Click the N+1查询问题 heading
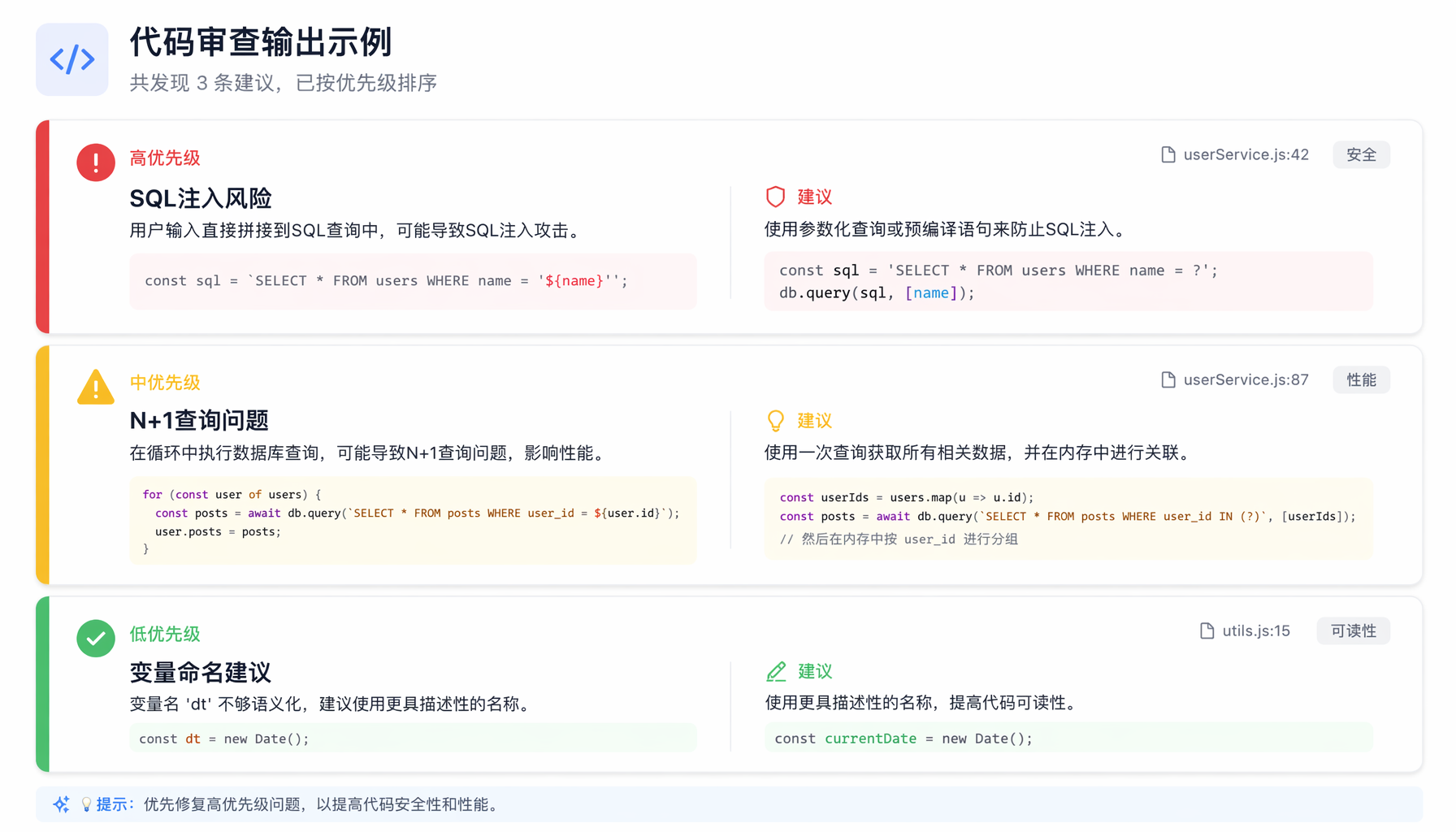Viewport: 1456px width, 832px height. pyautogui.click(x=199, y=420)
